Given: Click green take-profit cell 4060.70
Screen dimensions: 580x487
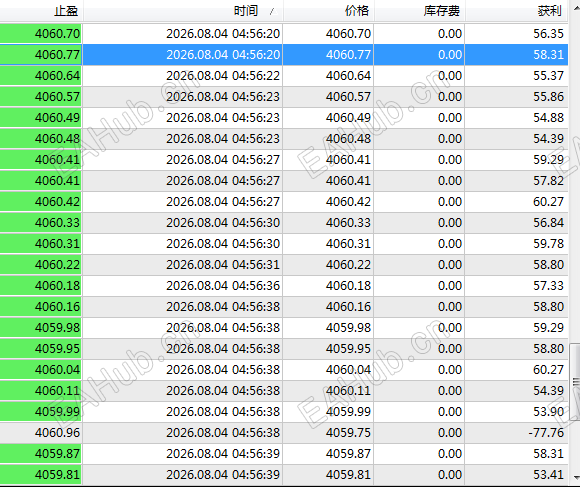Looking at the screenshot, I should coord(41,34).
